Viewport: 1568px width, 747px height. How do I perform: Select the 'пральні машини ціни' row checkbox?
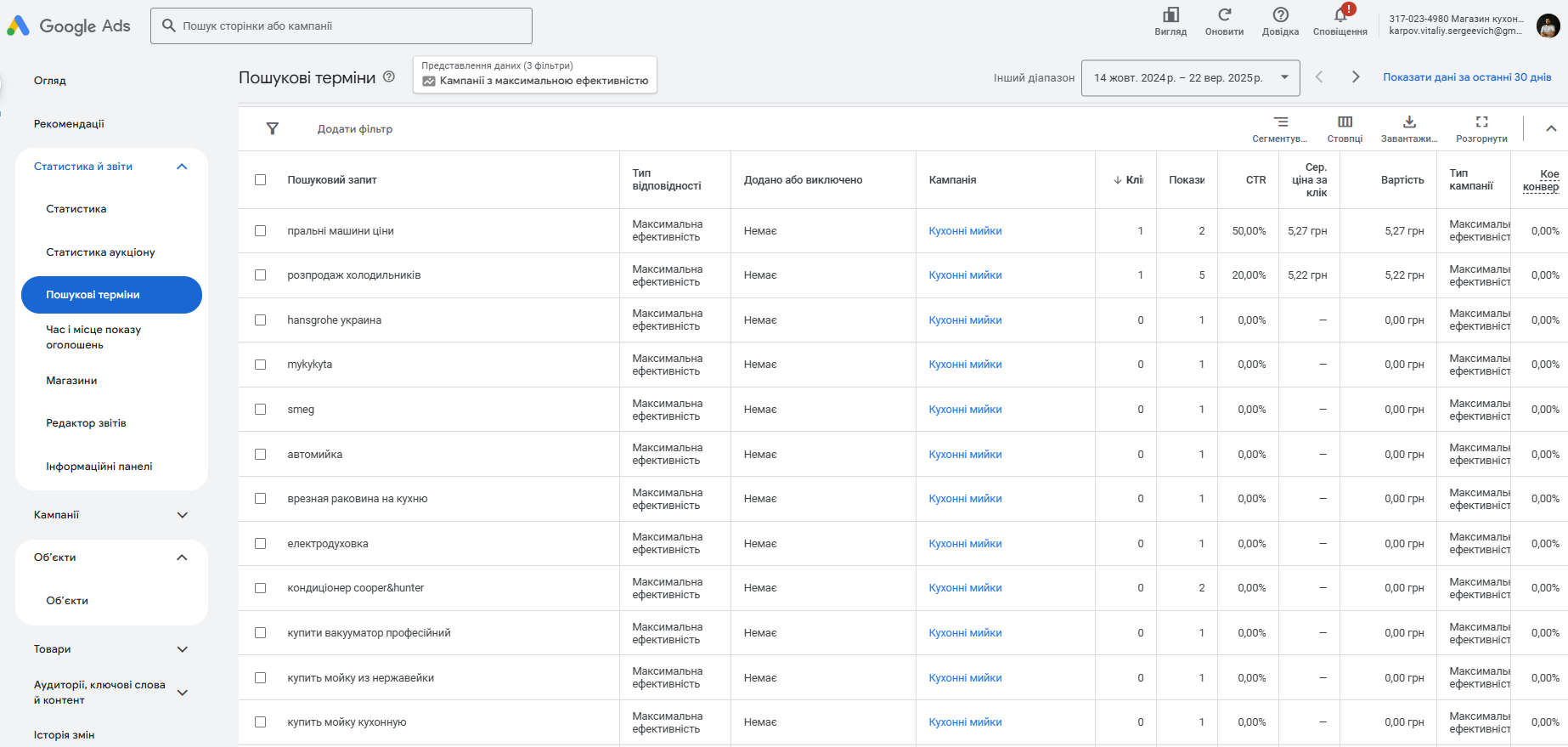click(x=261, y=231)
